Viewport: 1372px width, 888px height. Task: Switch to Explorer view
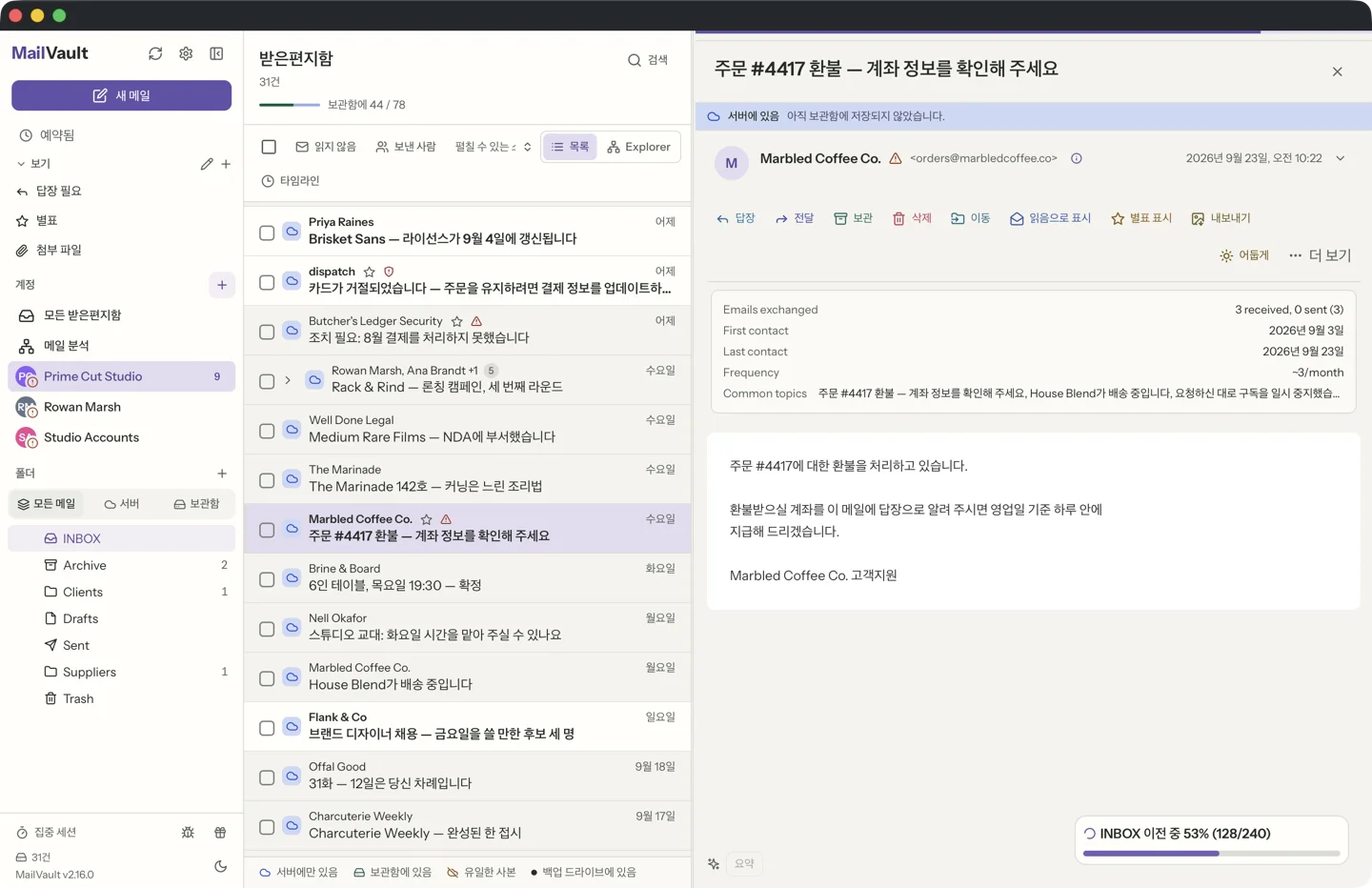(638, 147)
